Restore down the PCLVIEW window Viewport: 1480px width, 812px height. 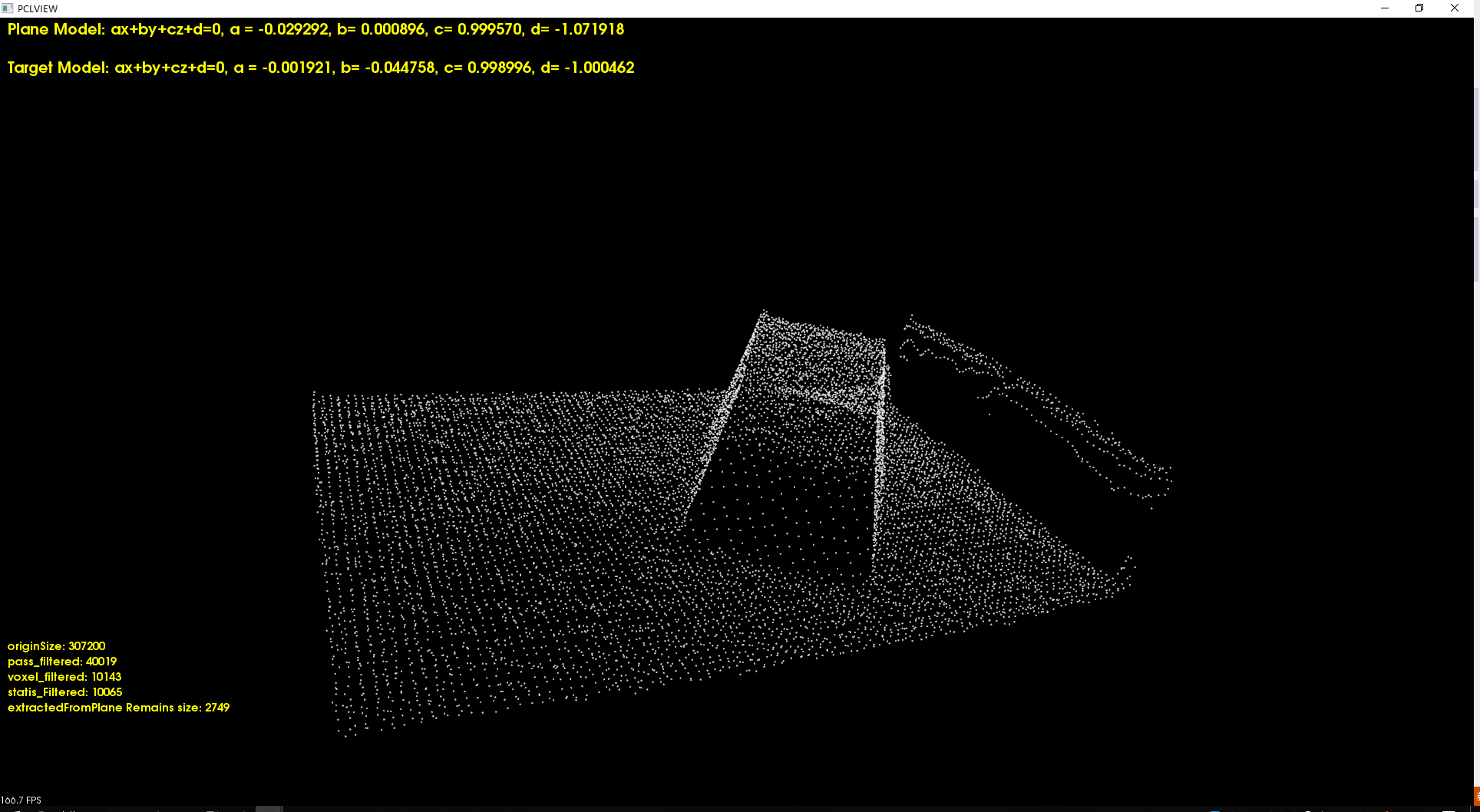(1419, 8)
